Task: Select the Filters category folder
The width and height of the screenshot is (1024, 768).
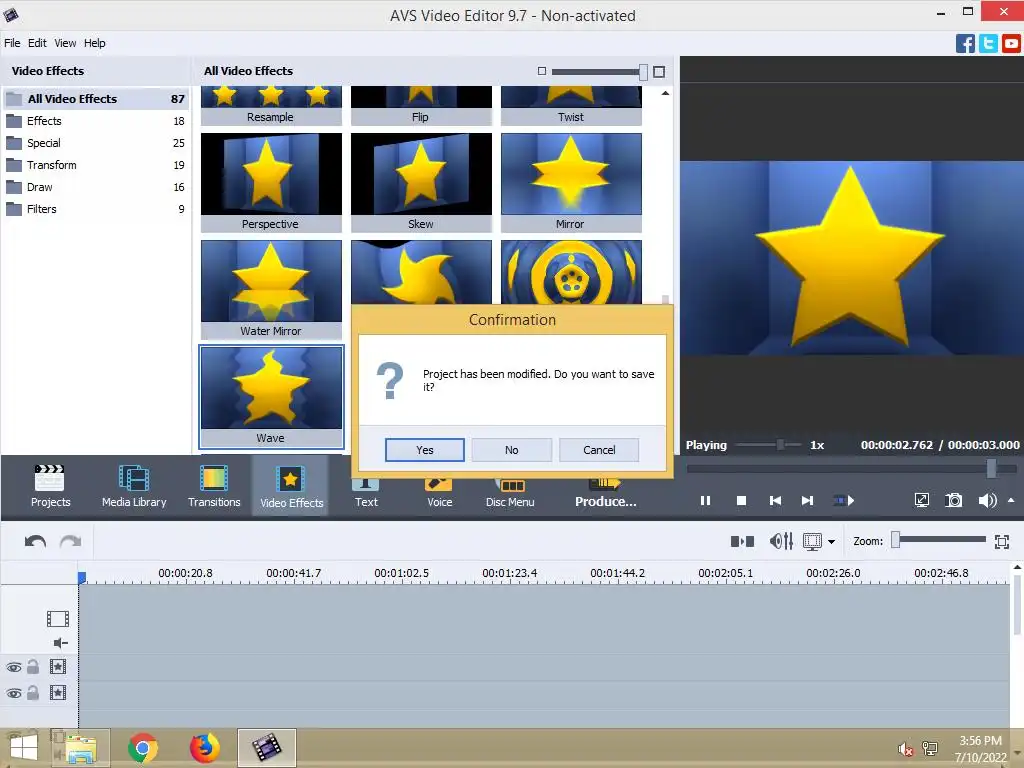Action: (x=96, y=210)
